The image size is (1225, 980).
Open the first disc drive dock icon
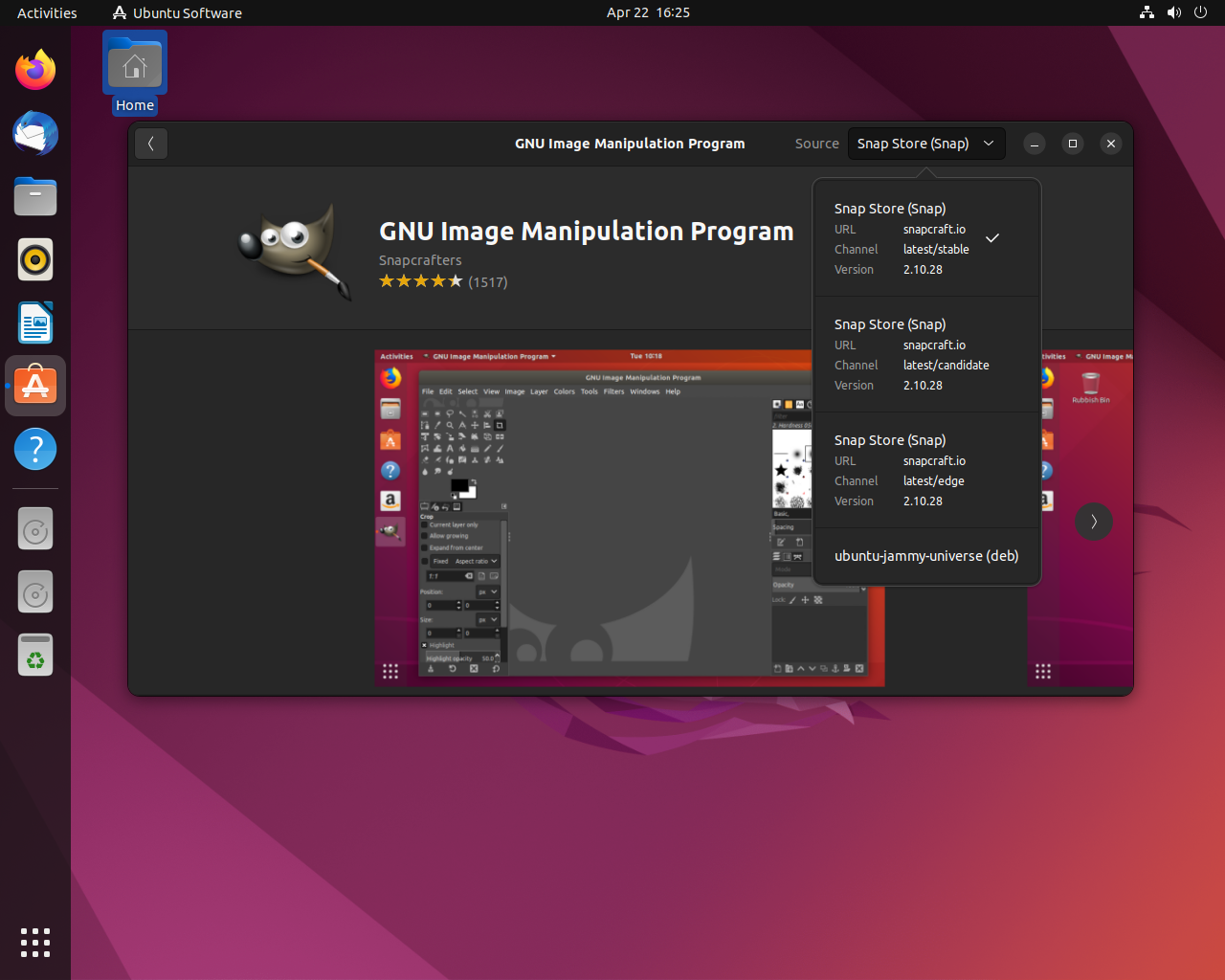35,530
